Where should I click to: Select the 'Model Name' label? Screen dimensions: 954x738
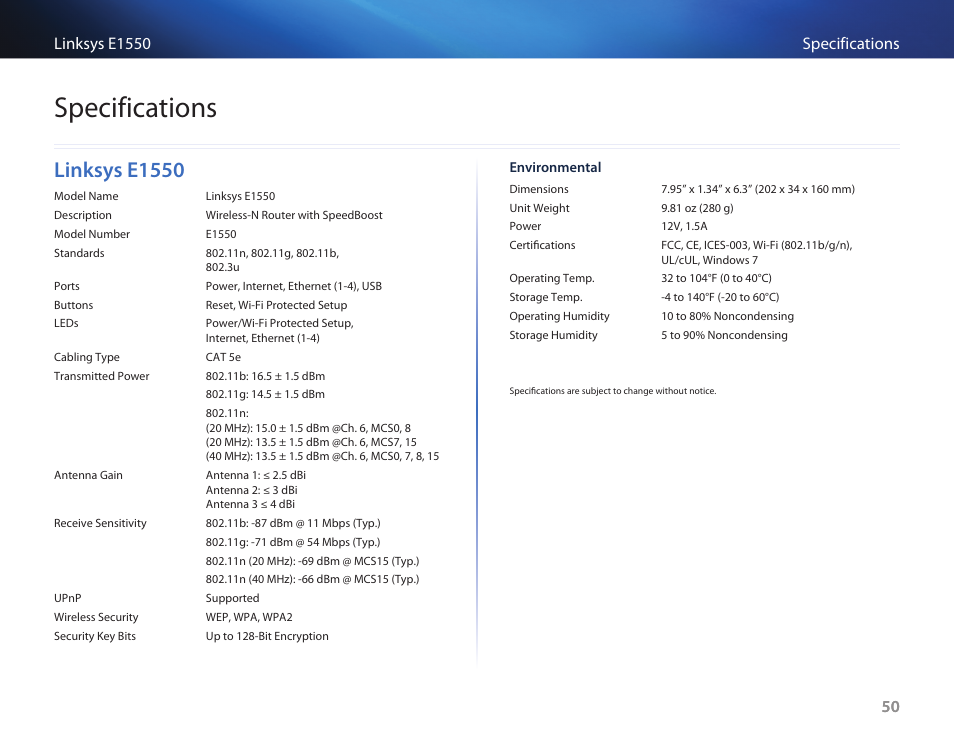(86, 196)
